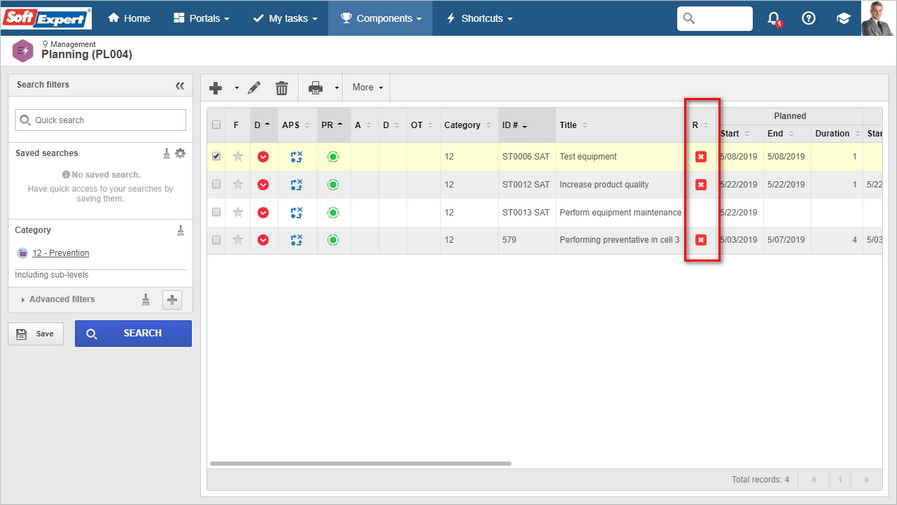Select the ST0006 SAT ID cell
The height and width of the screenshot is (505, 897).
(x=526, y=157)
